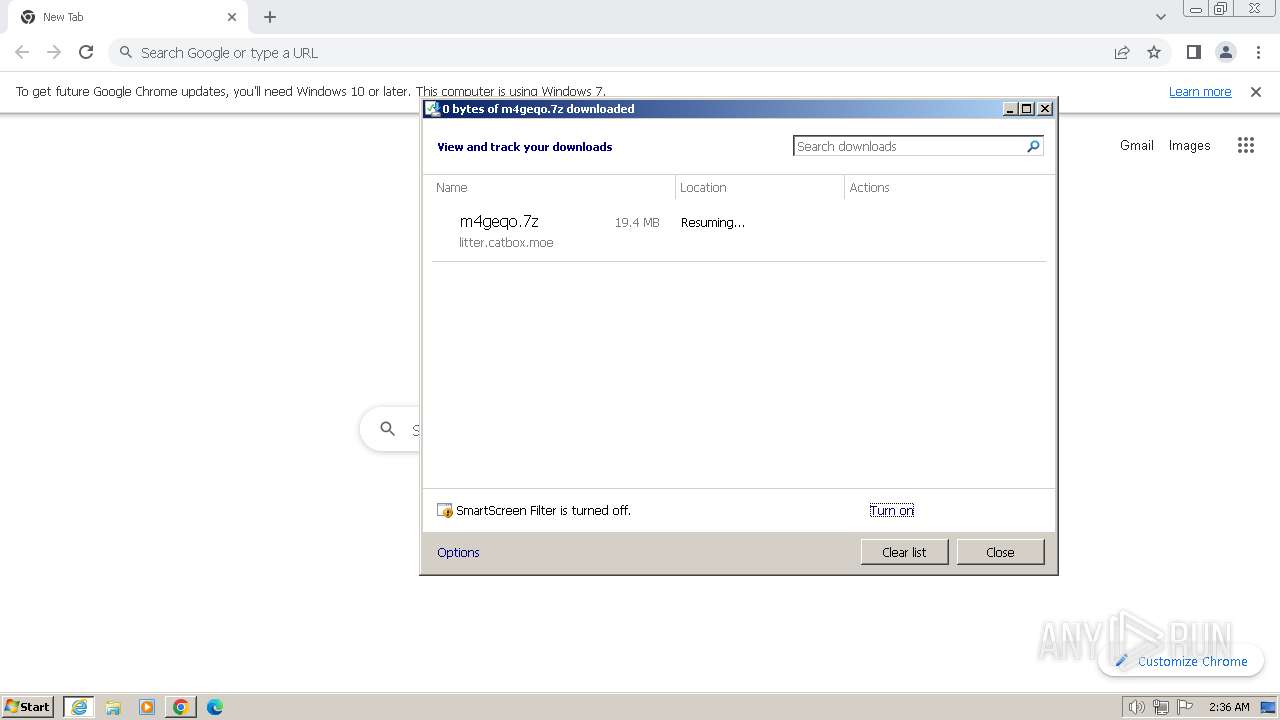Open the Google apps grid
The width and height of the screenshot is (1280, 720).
point(1245,145)
